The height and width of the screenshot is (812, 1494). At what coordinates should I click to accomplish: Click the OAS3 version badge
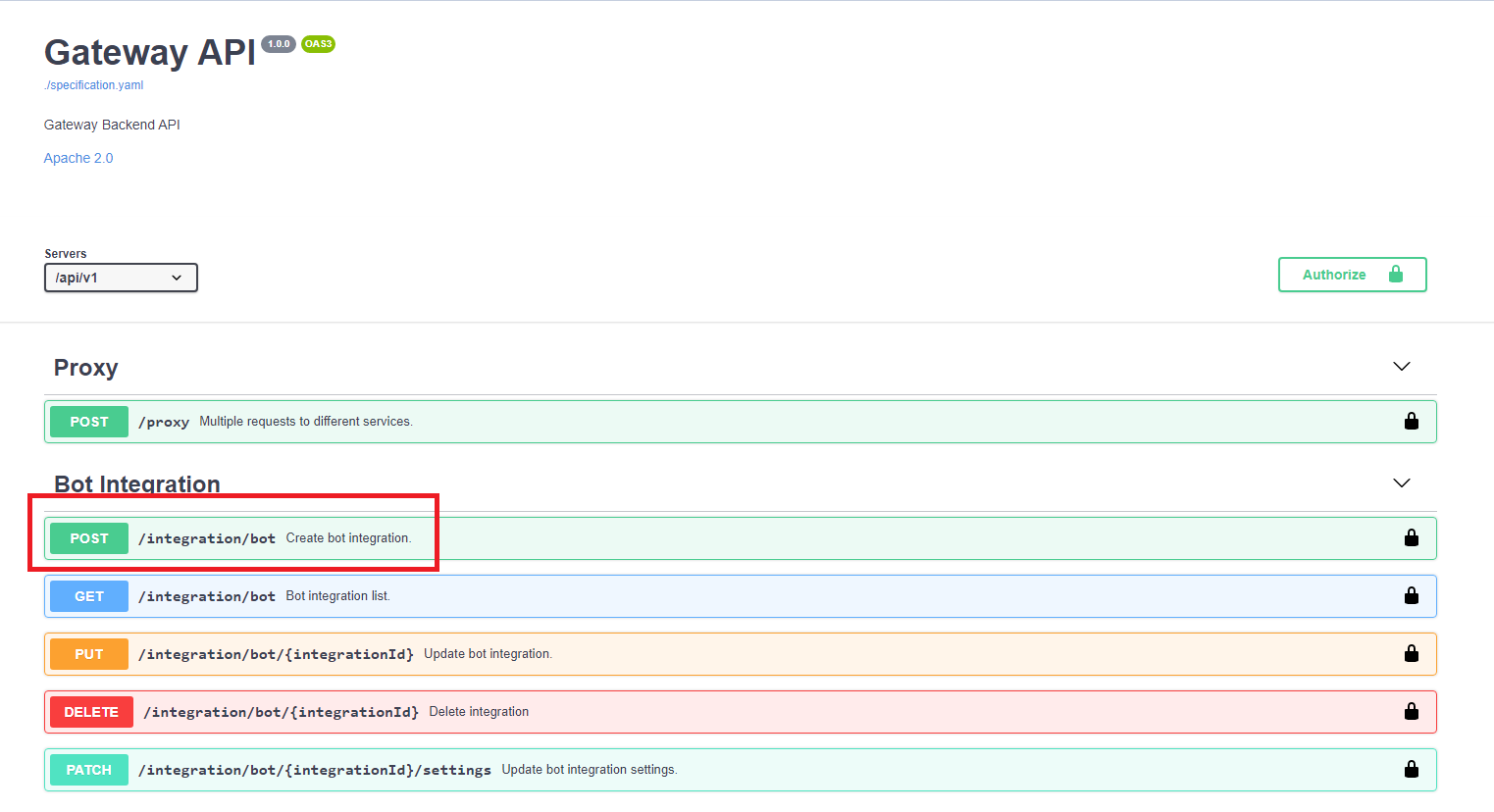pos(318,44)
